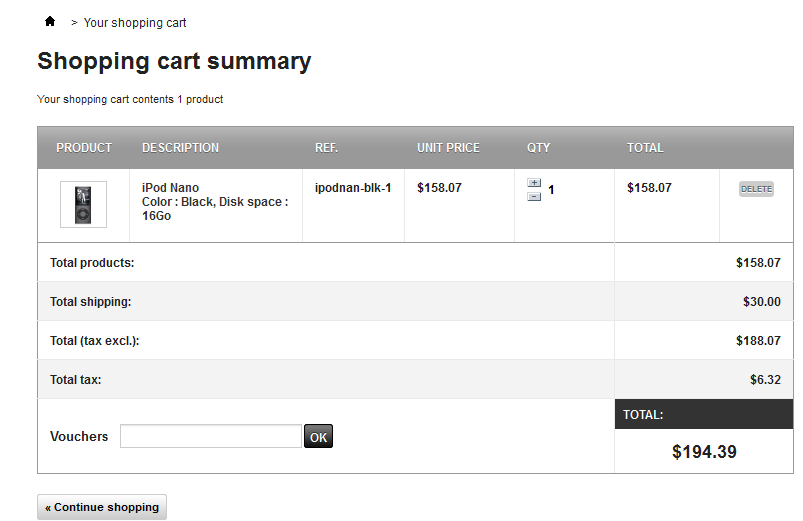Click the Qty column header
This screenshot has width=803, height=521.
(539, 148)
